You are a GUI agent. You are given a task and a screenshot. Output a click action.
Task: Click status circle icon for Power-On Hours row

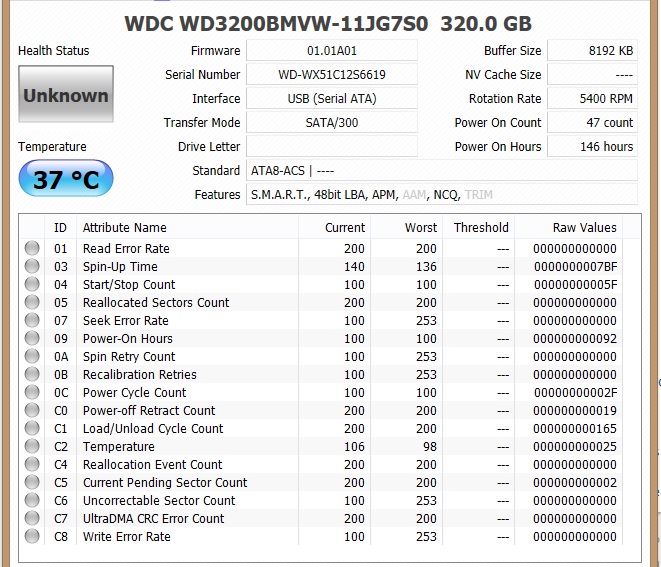32,338
